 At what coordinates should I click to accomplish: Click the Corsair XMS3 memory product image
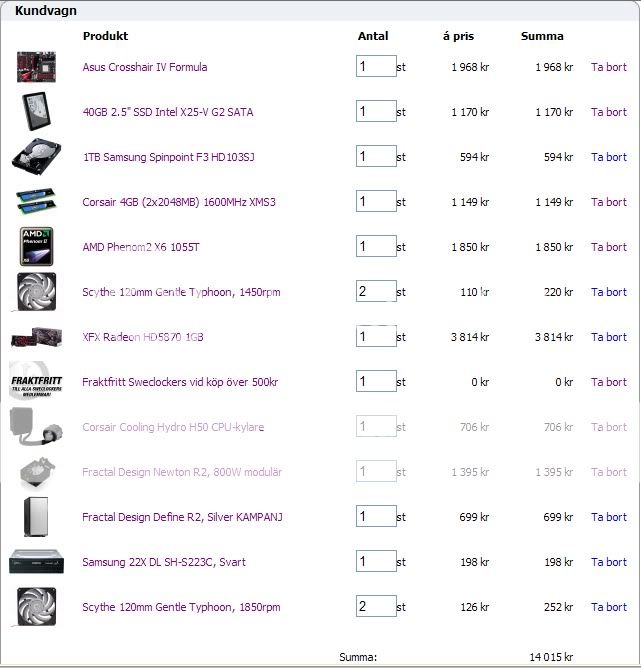click(x=36, y=202)
